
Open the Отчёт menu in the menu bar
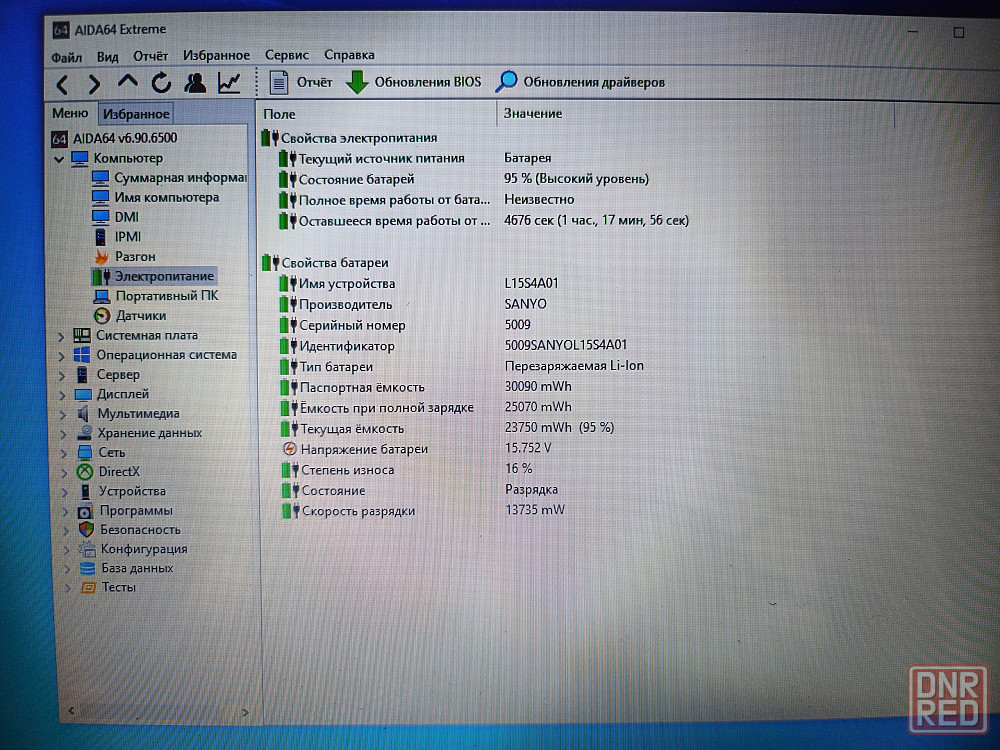click(151, 56)
